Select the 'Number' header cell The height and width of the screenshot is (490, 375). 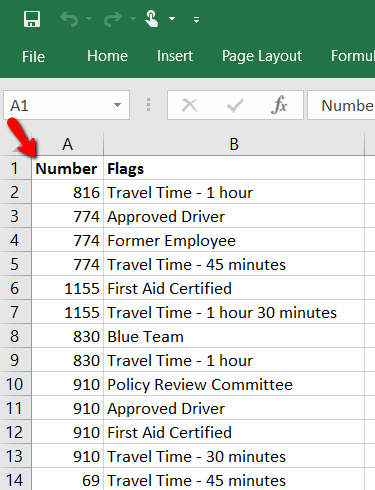point(68,168)
